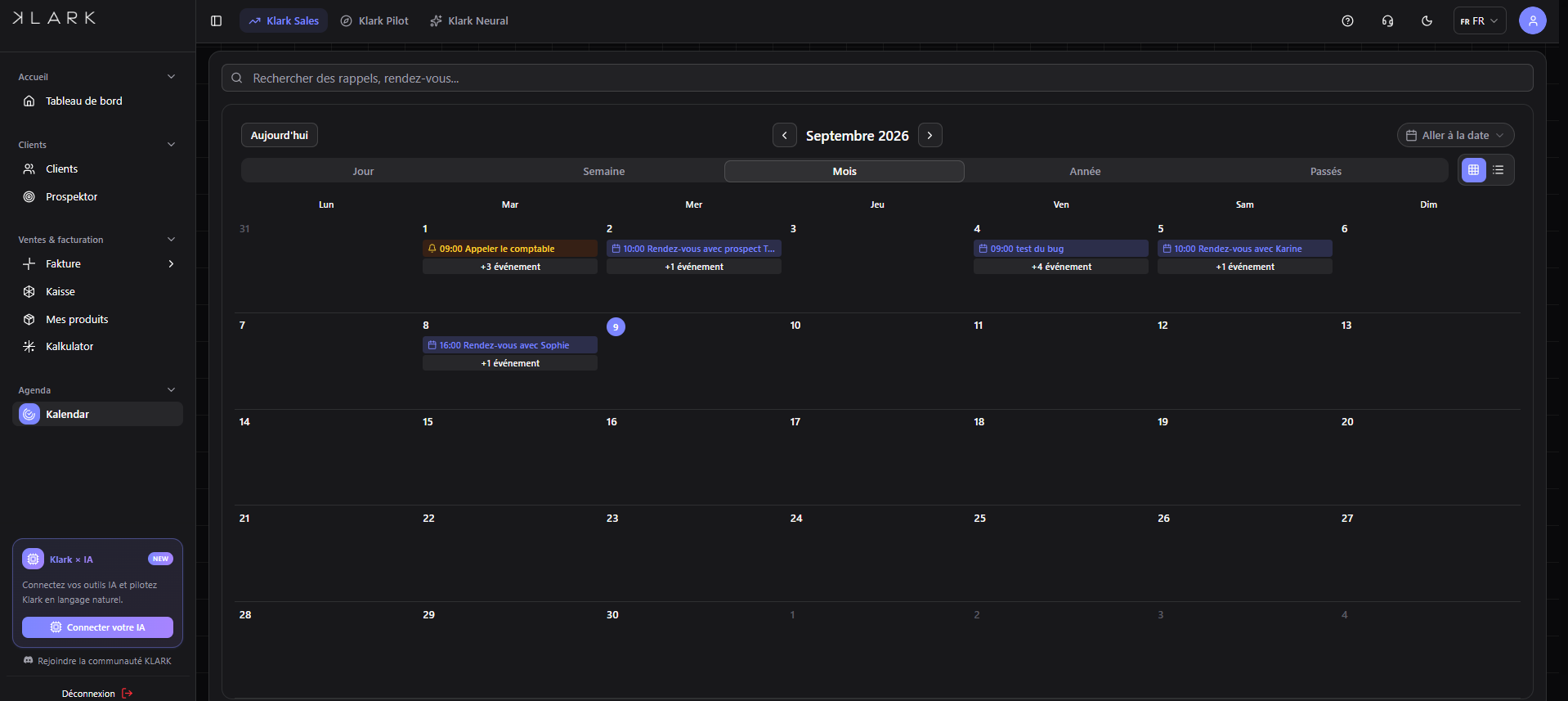Screen dimensions: 1568x701
Task: Toggle dark mode moon icon
Action: [1427, 20]
